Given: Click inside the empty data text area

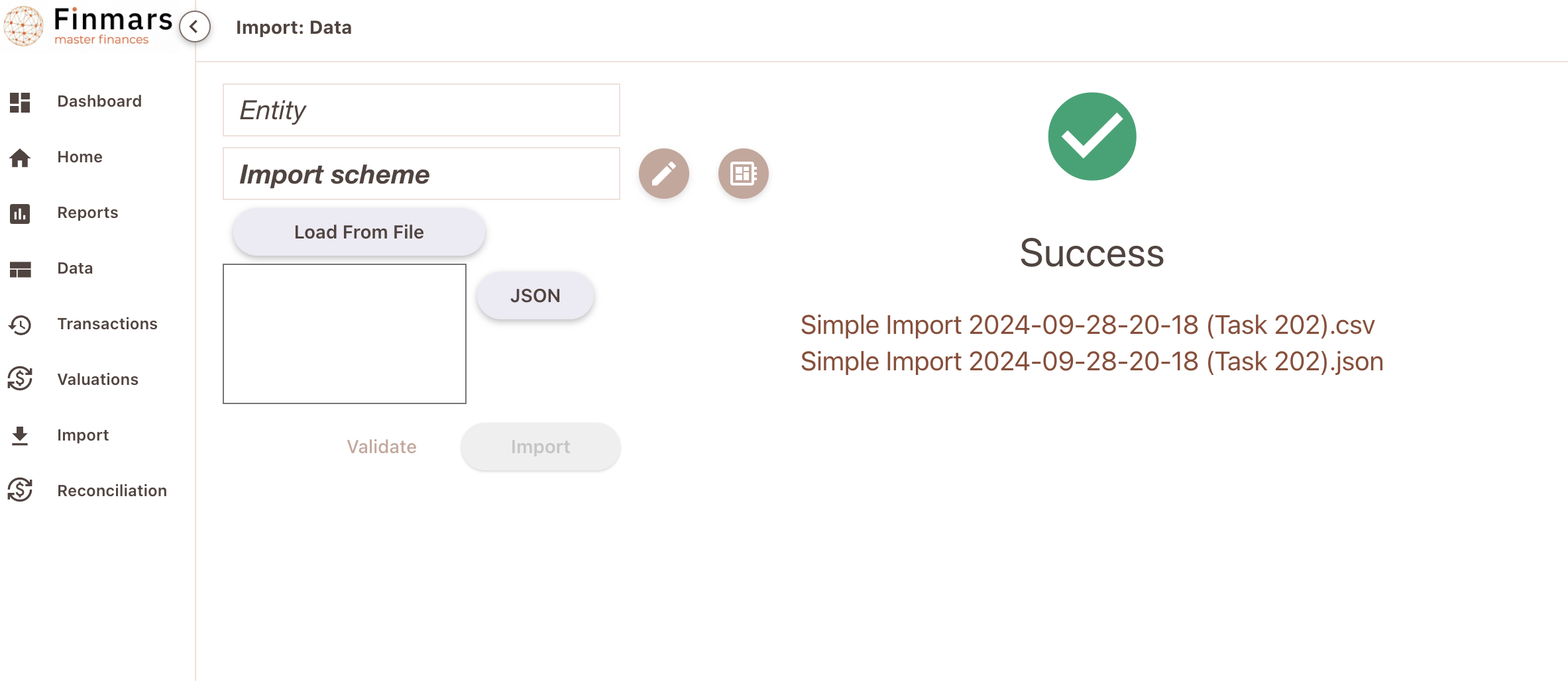Looking at the screenshot, I should pyautogui.click(x=345, y=334).
